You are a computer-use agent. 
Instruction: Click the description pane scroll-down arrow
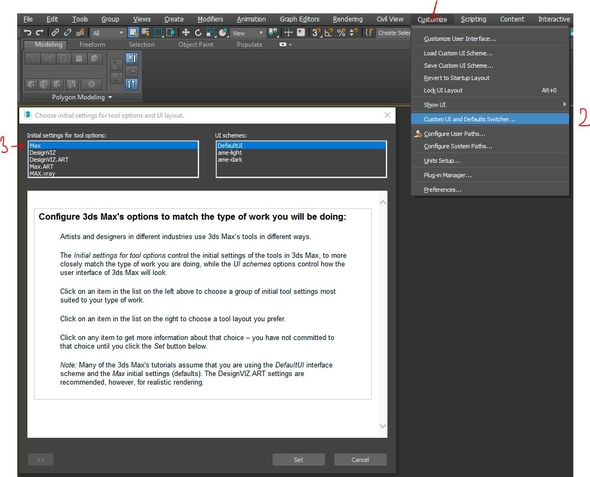tap(383, 426)
